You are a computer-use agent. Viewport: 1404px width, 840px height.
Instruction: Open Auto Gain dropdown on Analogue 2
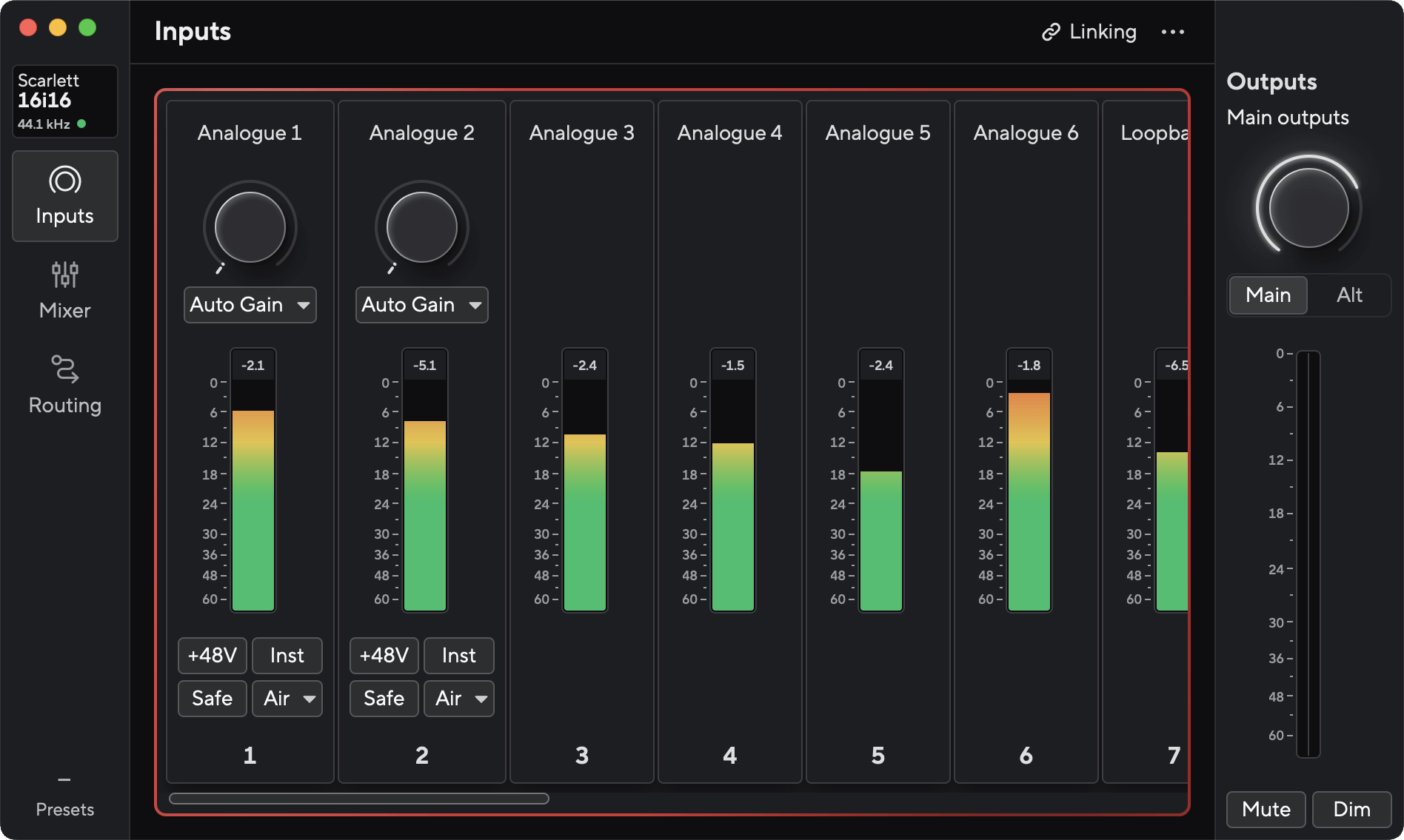pyautogui.click(x=422, y=305)
